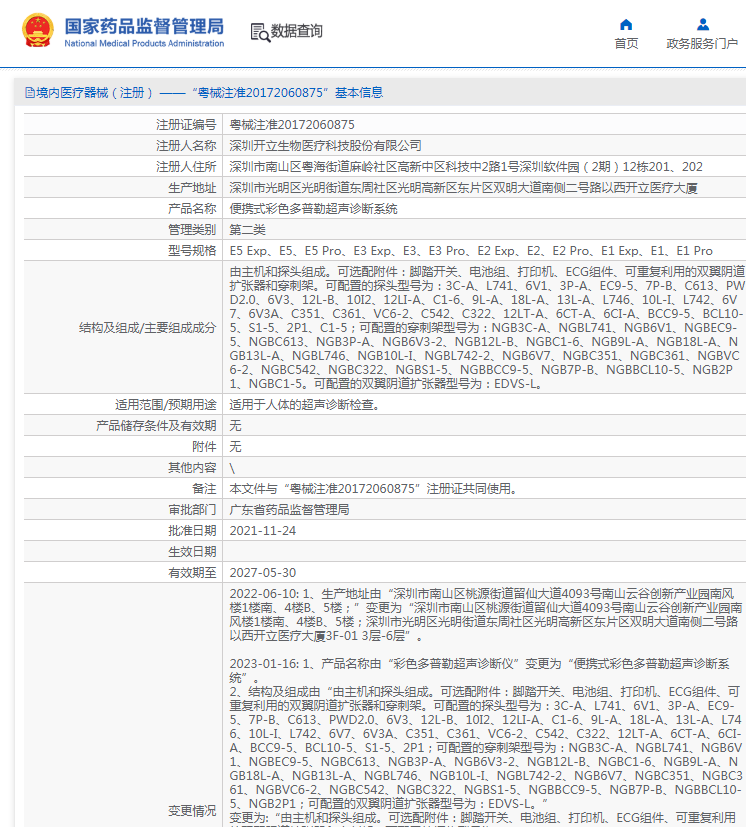Image resolution: width=746 pixels, height=827 pixels.
Task: Click the expiry date 2027-05-30
Action: coord(263,573)
